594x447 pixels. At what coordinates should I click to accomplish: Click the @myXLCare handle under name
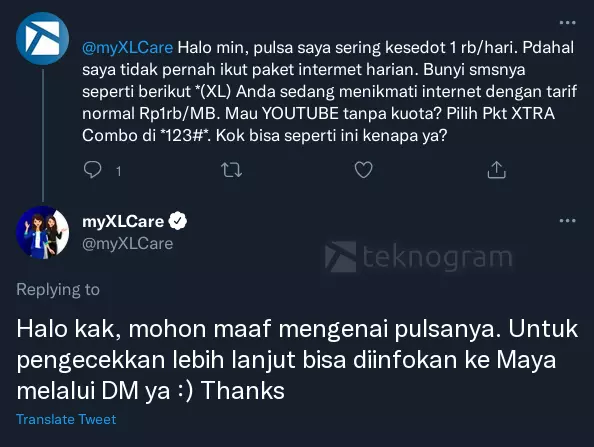128,244
